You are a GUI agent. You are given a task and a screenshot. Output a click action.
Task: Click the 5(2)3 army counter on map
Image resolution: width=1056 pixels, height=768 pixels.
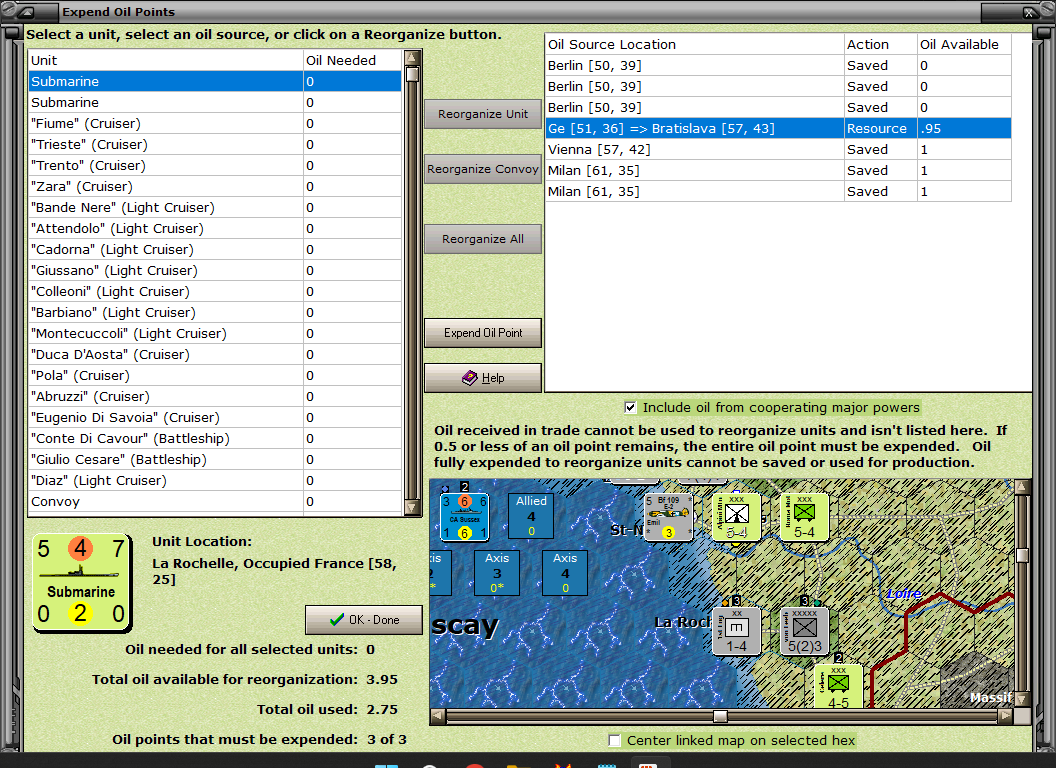(805, 631)
